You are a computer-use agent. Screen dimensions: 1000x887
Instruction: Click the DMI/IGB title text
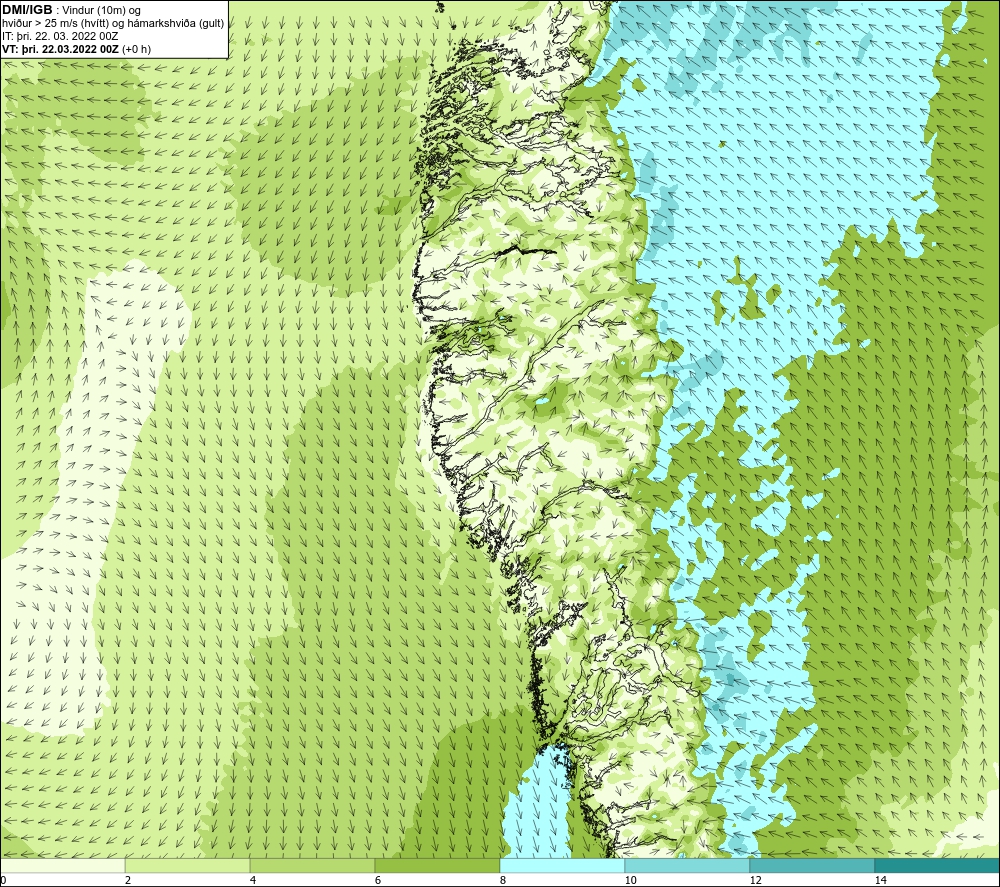pos(27,10)
